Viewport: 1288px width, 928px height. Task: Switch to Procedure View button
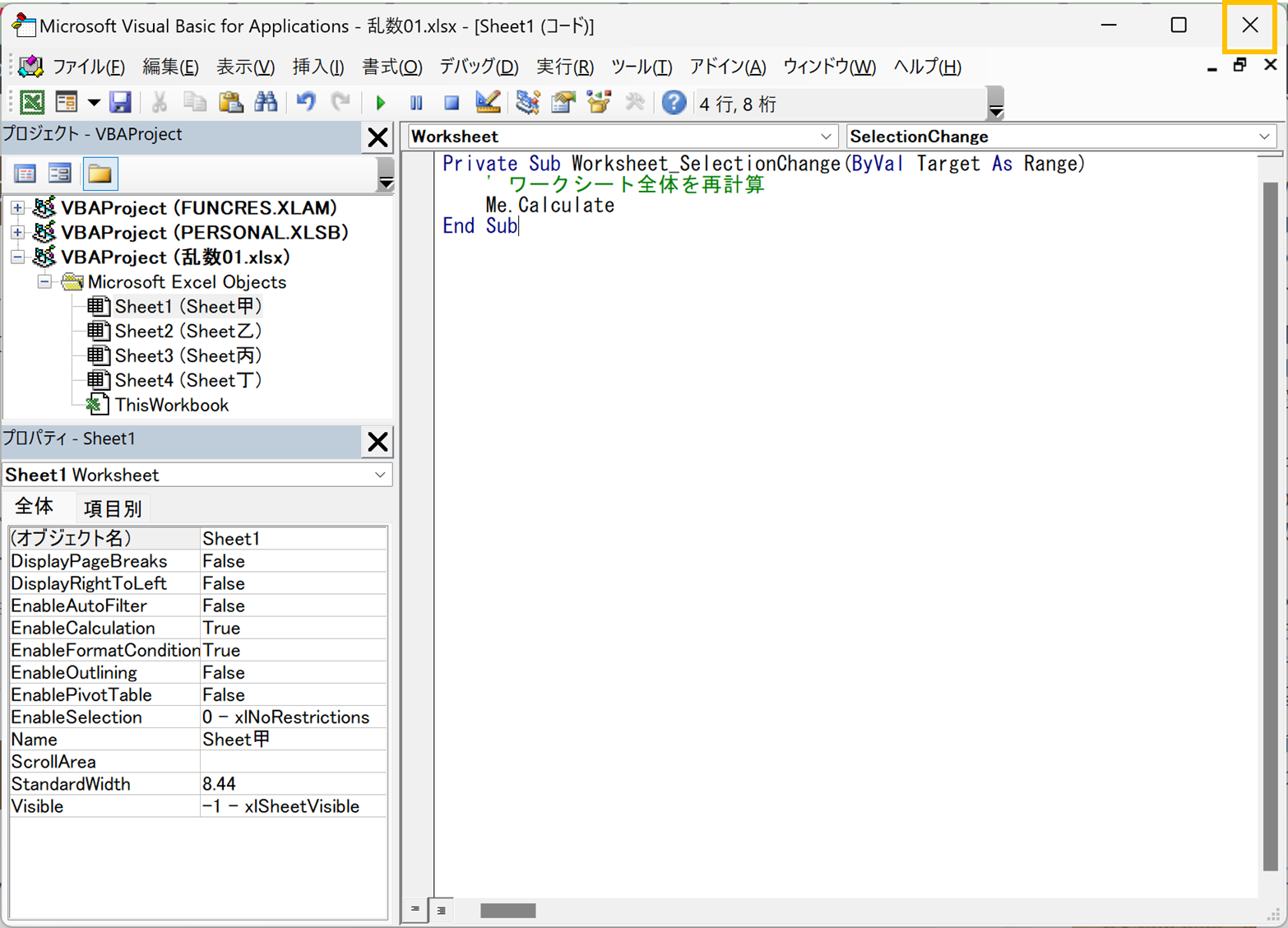pos(415,910)
